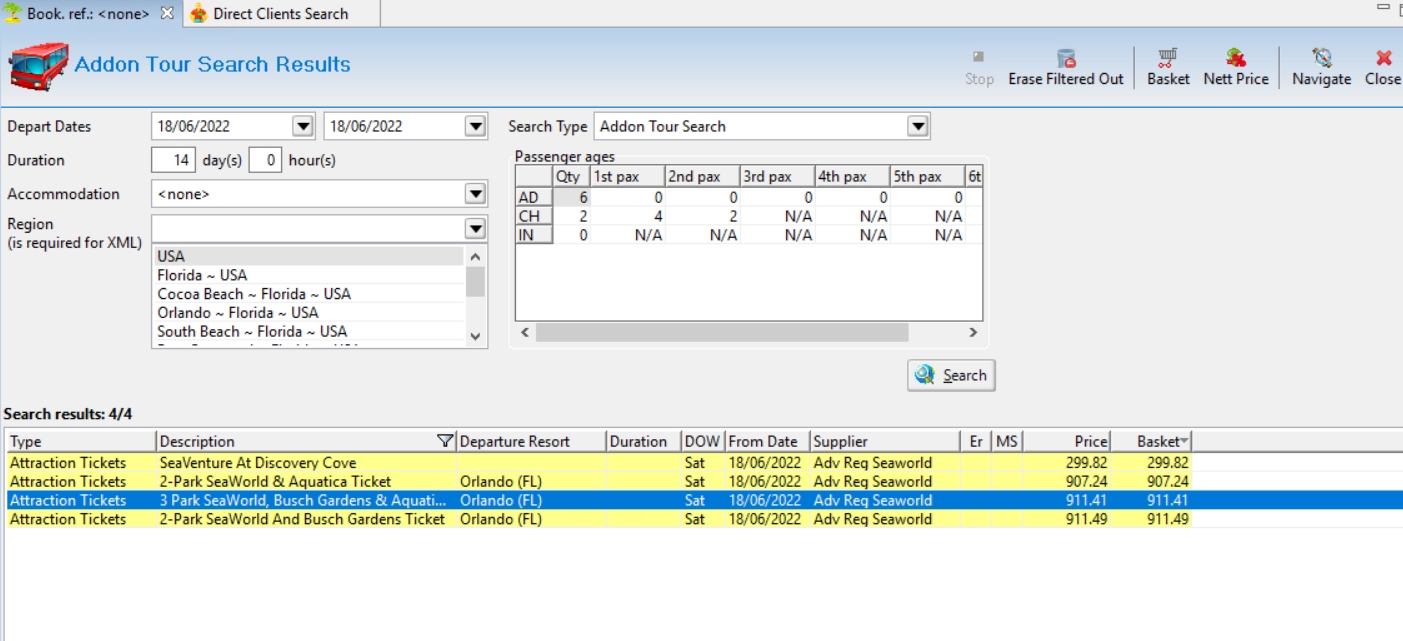Select South Beach ~ Florida ~ USA
The image size is (1403, 641).
tap(308, 332)
